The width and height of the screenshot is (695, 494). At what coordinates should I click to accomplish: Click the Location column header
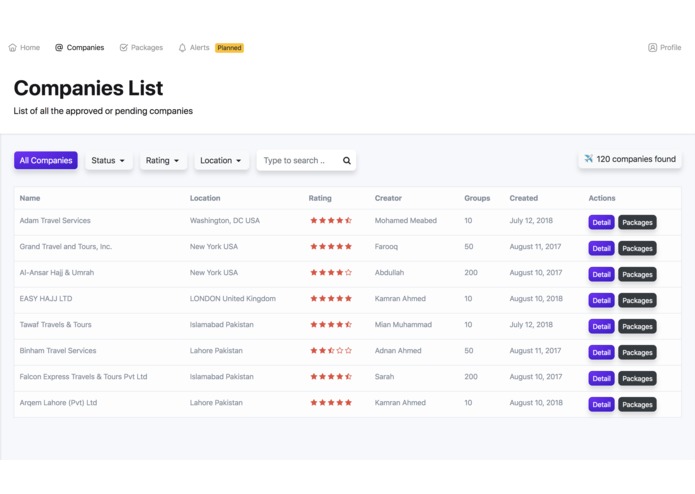coord(205,198)
